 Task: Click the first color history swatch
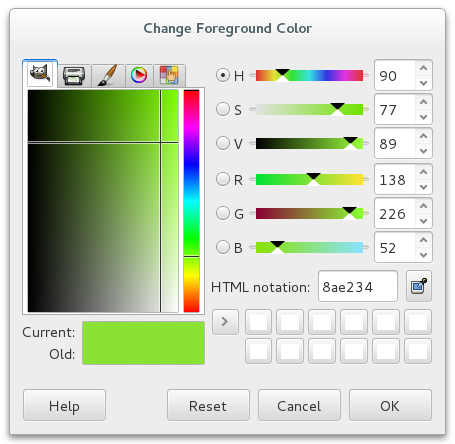(x=258, y=322)
